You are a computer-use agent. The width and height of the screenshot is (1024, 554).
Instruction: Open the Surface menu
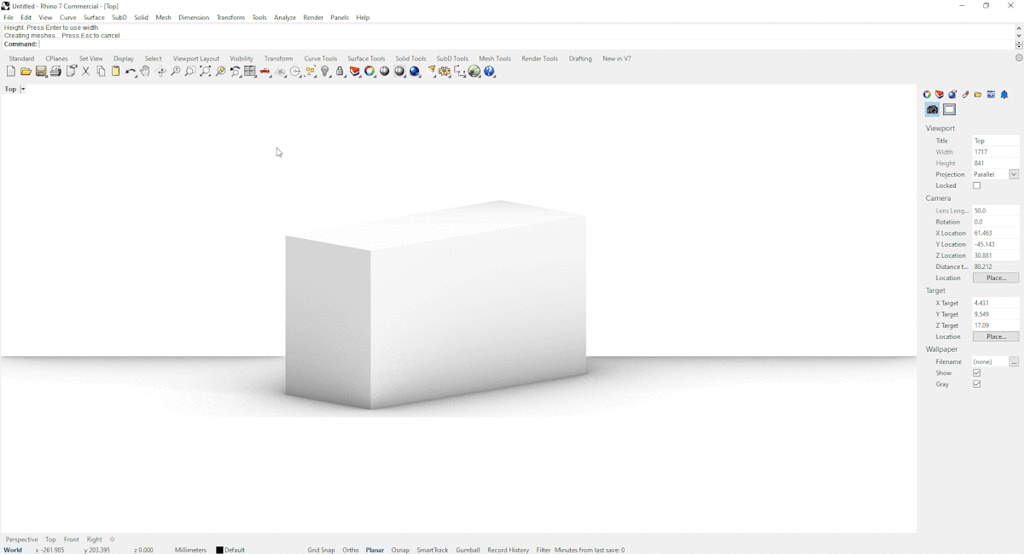(94, 18)
